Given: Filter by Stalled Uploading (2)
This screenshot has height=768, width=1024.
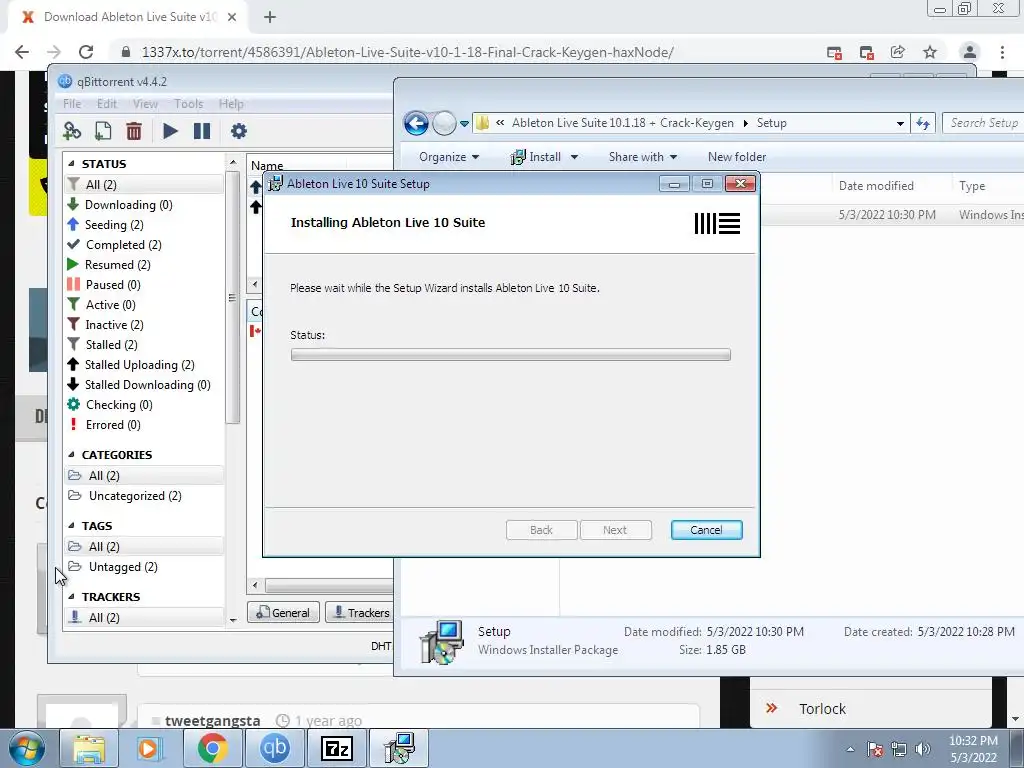Looking at the screenshot, I should 140,365.
